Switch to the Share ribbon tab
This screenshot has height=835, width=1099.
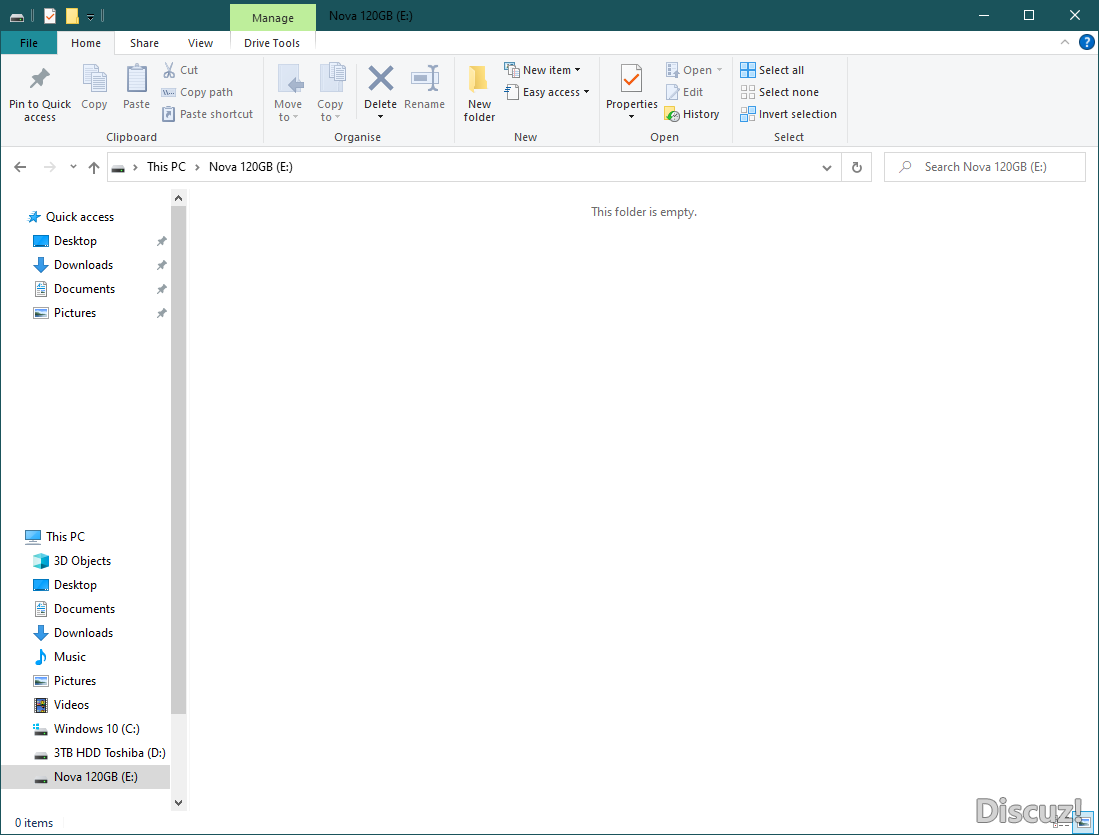(x=144, y=43)
